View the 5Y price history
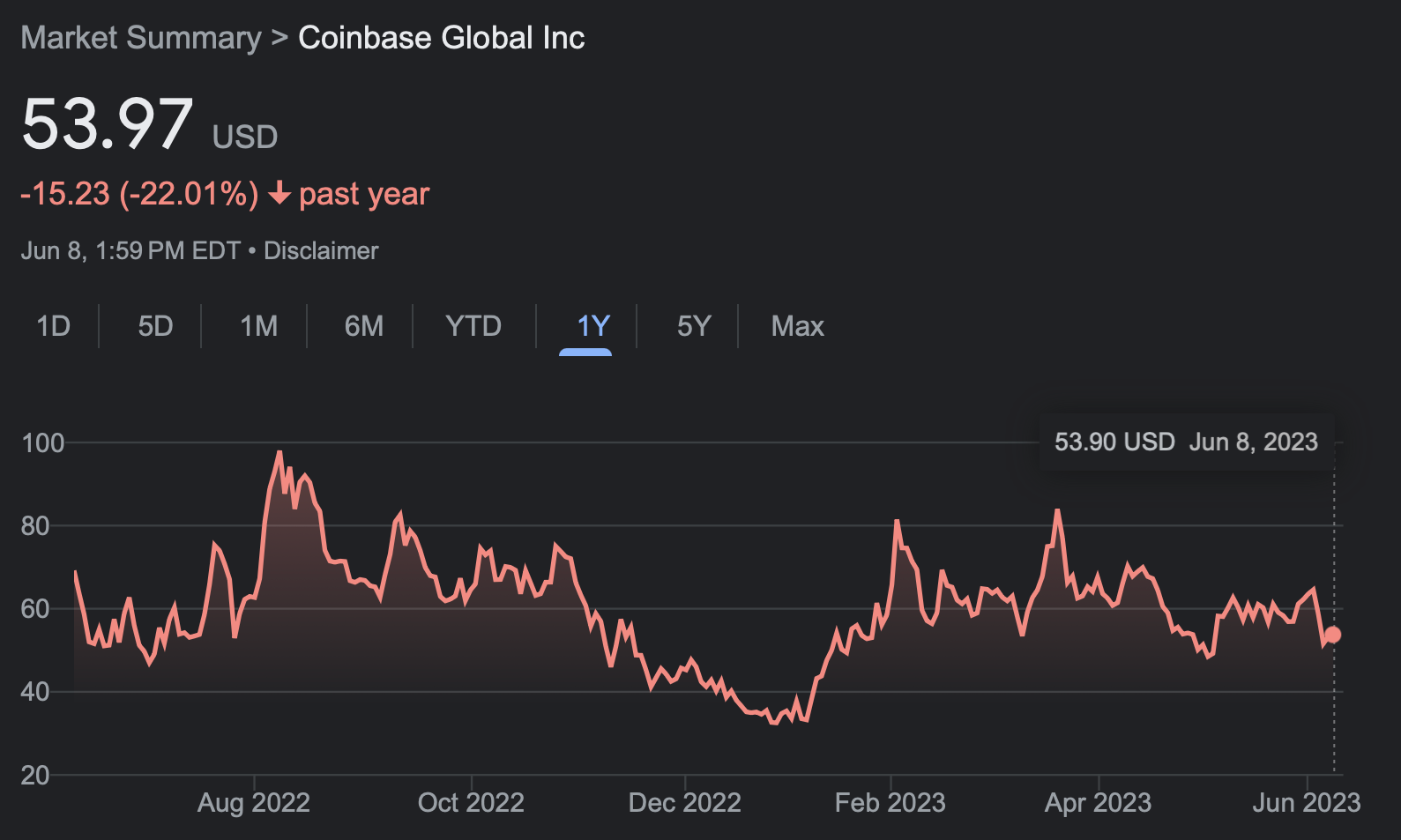The width and height of the screenshot is (1401, 840). click(x=694, y=326)
